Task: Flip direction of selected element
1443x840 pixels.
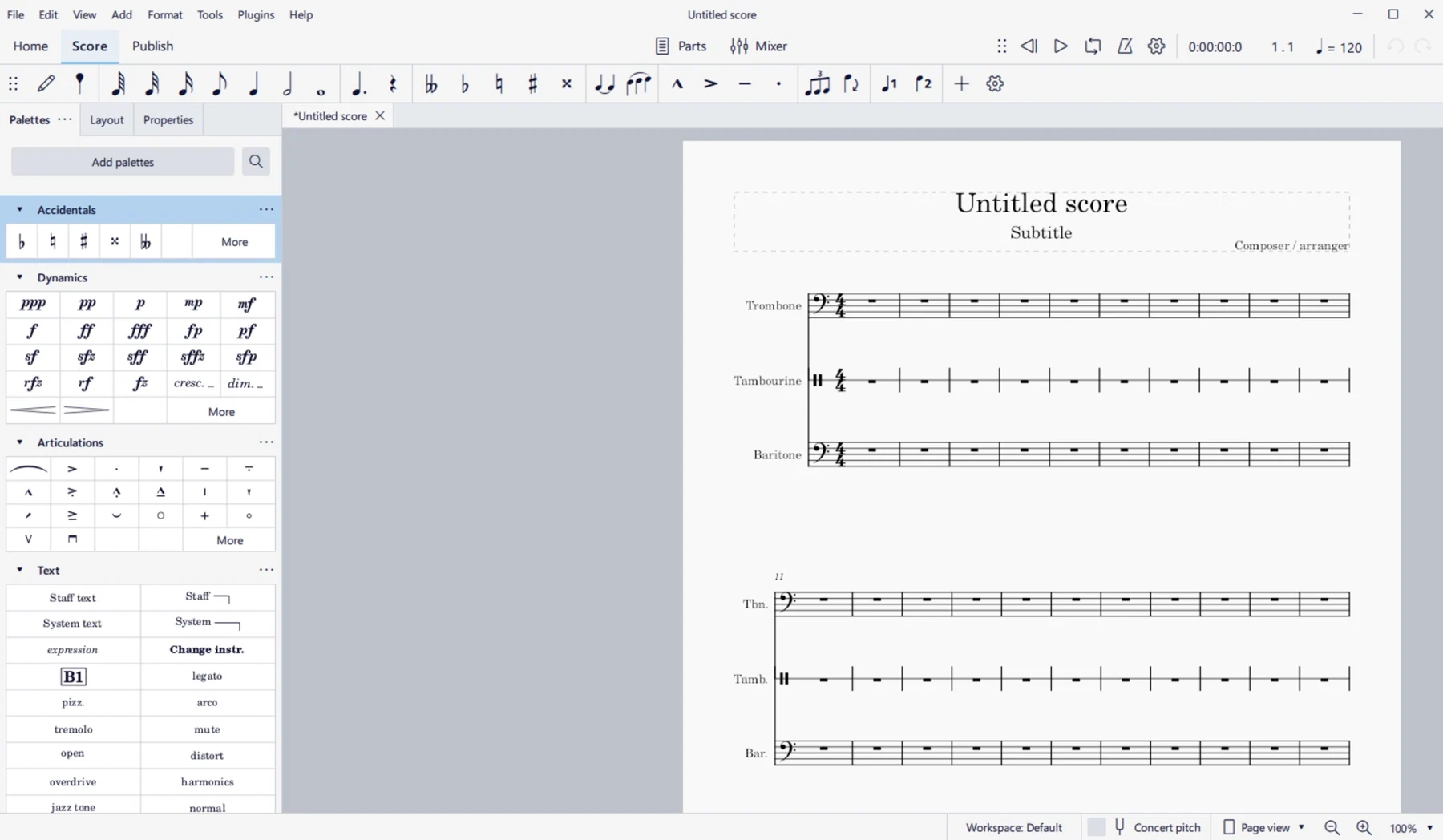Action: tap(851, 83)
